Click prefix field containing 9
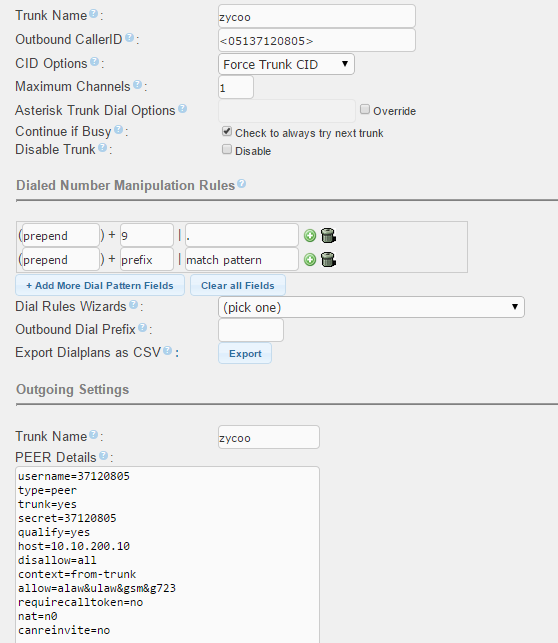 [147, 235]
